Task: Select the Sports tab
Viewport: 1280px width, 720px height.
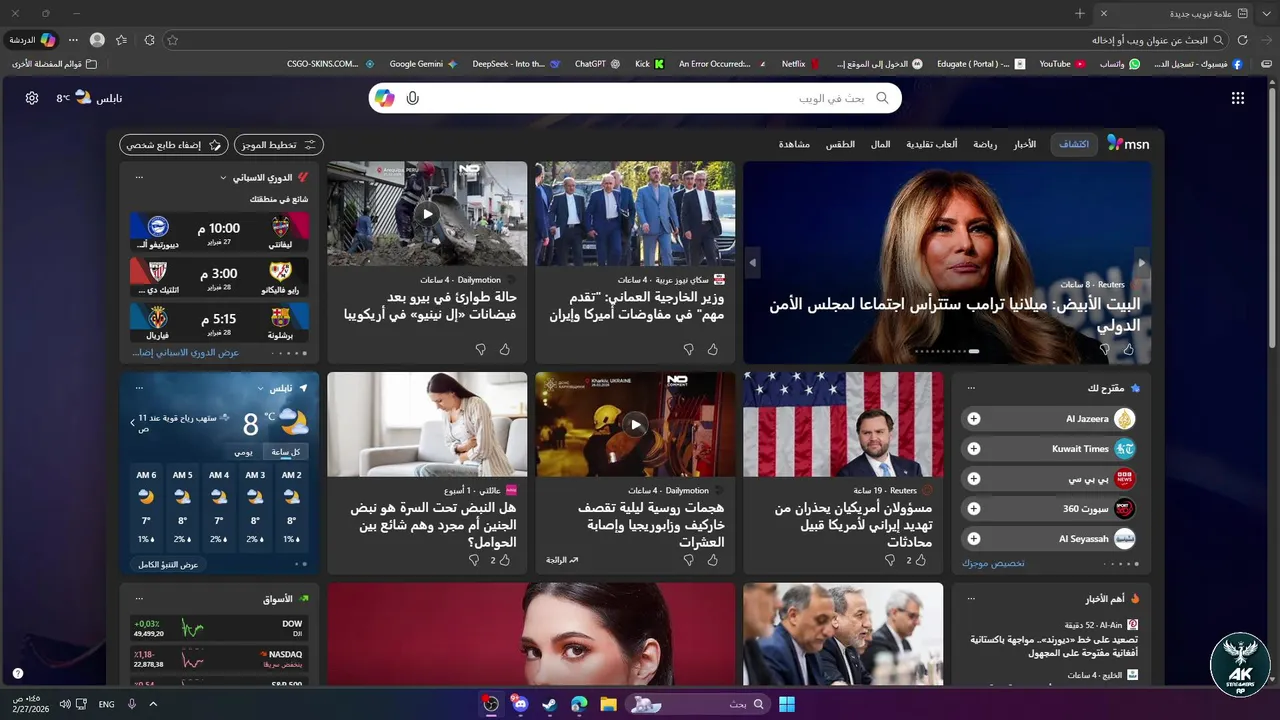Action: tap(985, 145)
